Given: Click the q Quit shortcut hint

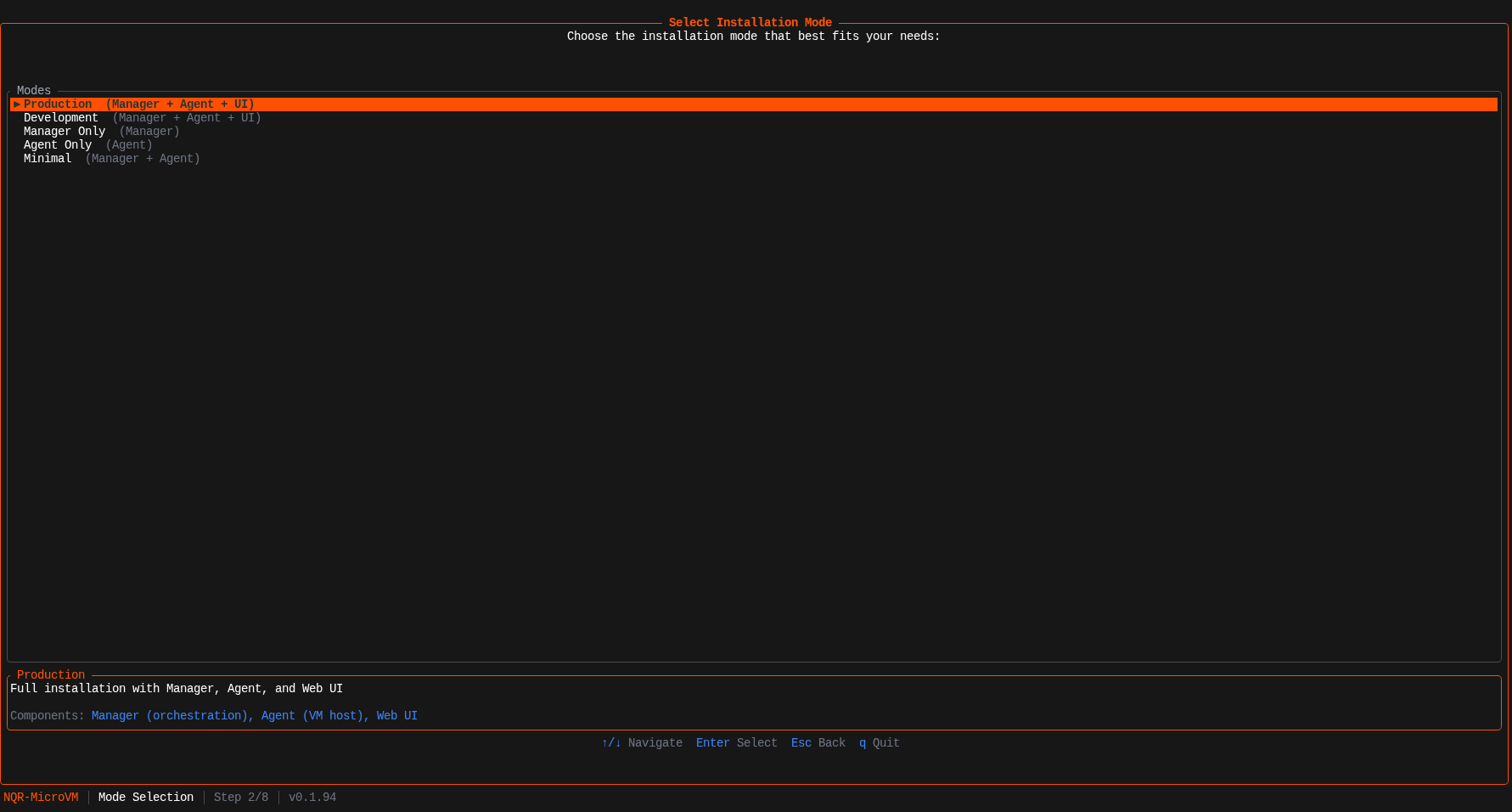Looking at the screenshot, I should pos(879,742).
